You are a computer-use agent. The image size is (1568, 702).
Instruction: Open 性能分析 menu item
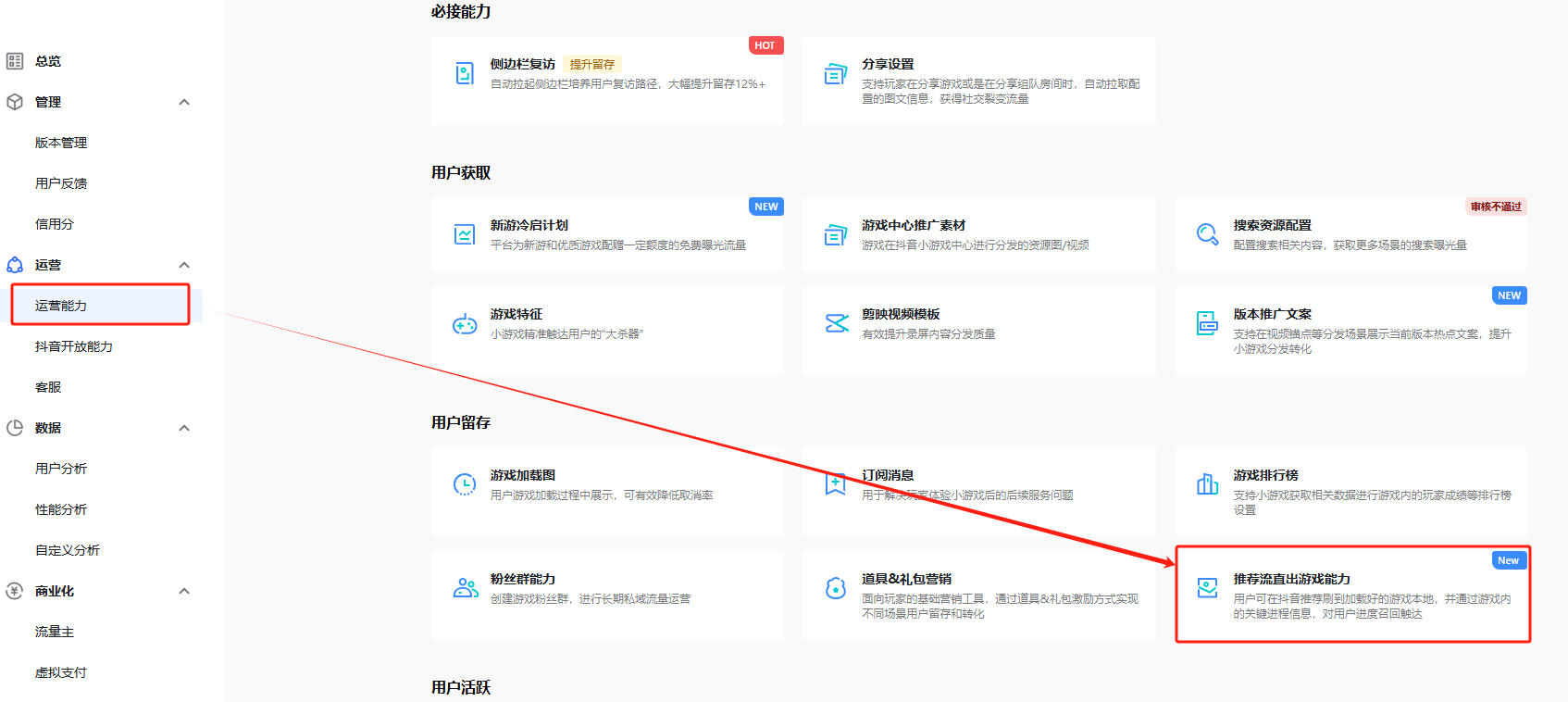(x=61, y=509)
